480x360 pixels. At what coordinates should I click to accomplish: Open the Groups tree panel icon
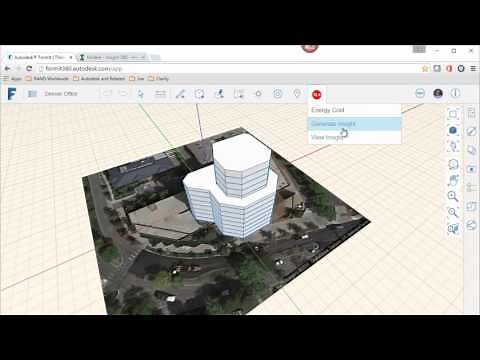click(471, 207)
